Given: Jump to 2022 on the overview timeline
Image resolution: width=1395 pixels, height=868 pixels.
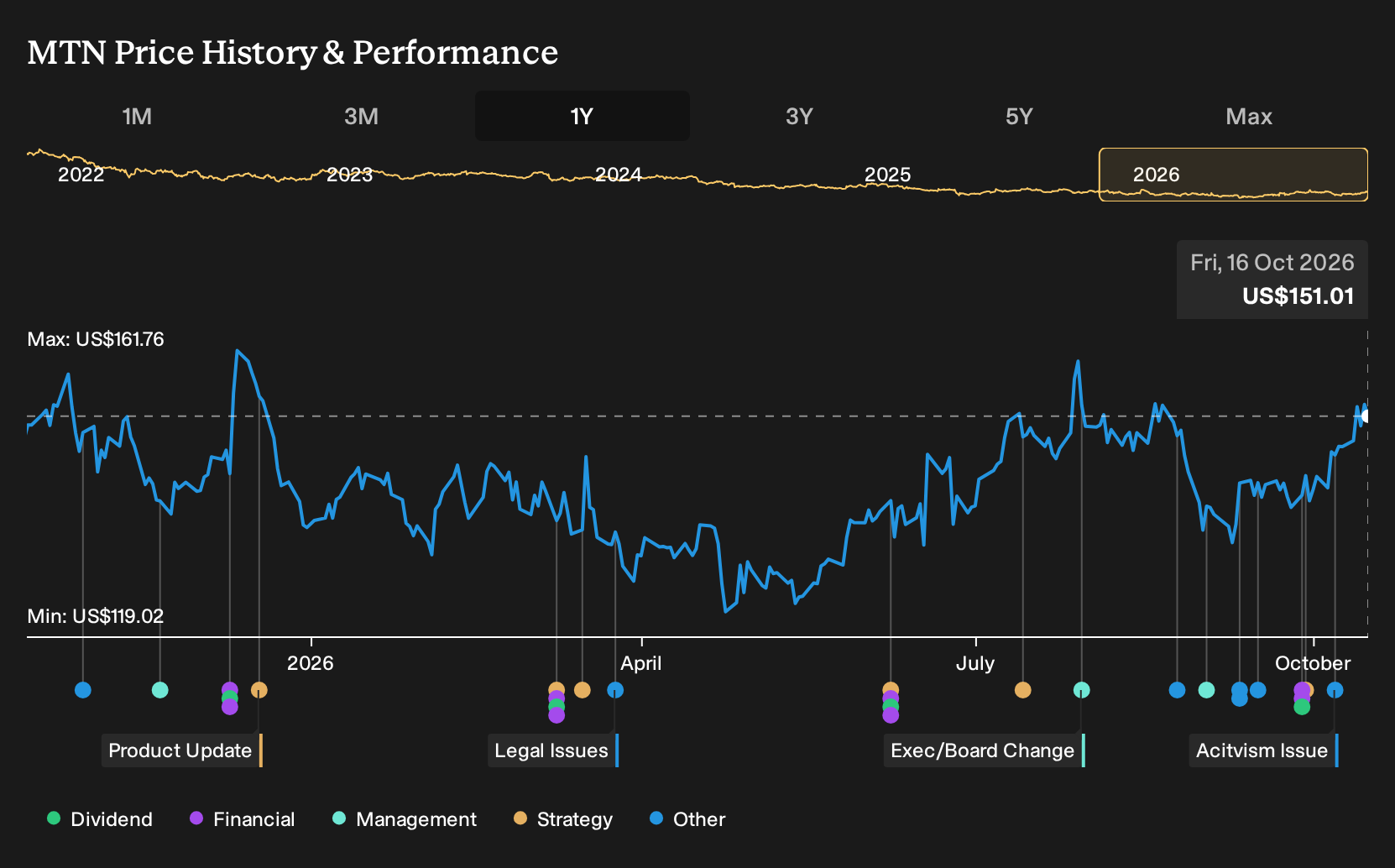Looking at the screenshot, I should coord(81,175).
